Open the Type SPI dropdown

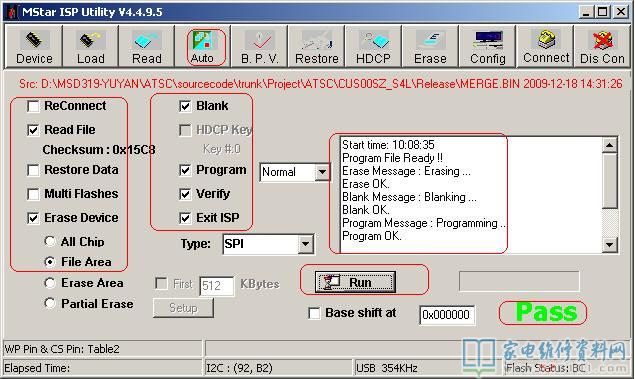[305, 244]
